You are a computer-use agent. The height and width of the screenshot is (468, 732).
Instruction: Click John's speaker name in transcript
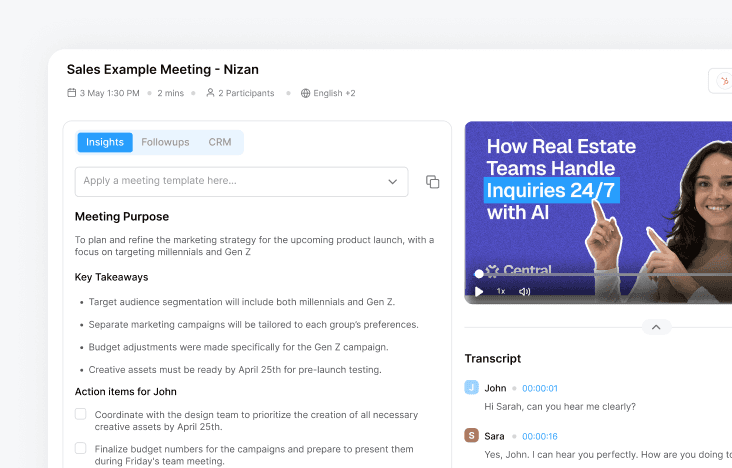(495, 388)
